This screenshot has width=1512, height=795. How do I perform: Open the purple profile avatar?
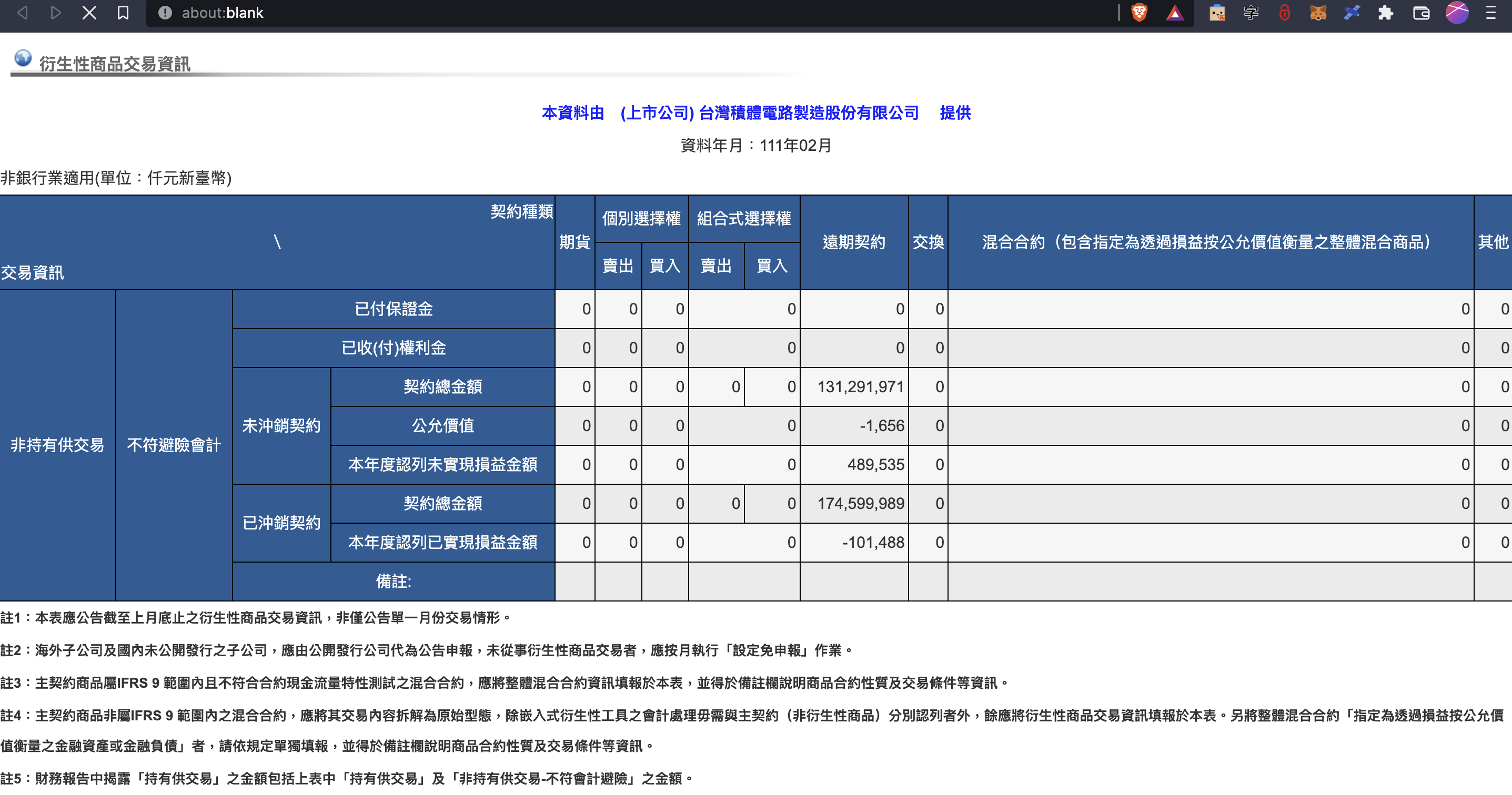tap(1457, 12)
